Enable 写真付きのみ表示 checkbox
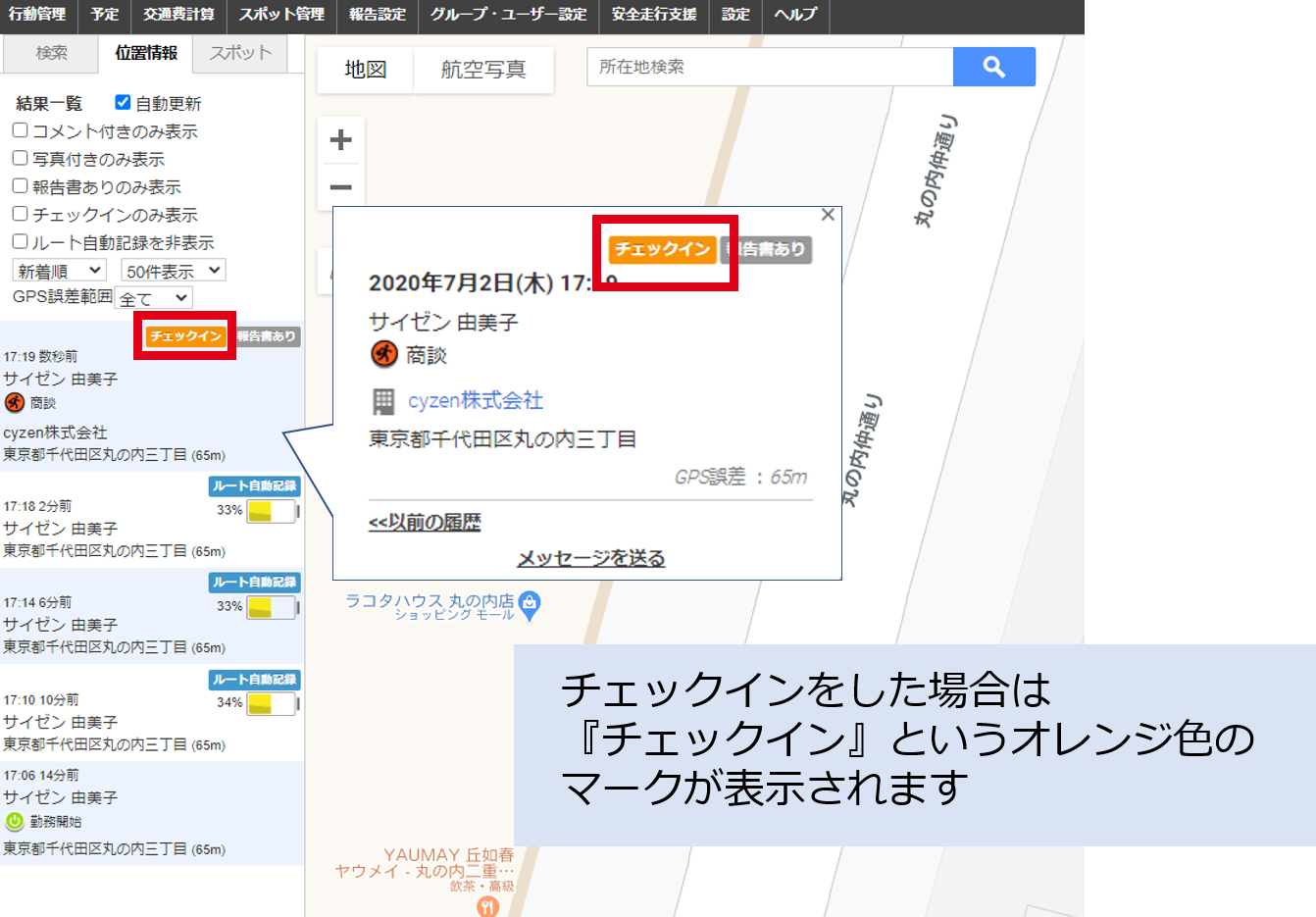 click(x=20, y=157)
